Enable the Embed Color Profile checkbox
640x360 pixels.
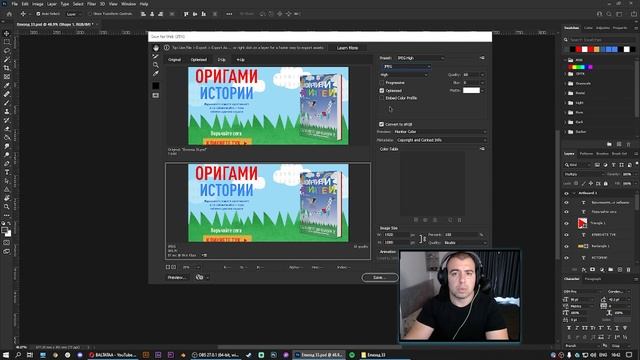pos(382,98)
